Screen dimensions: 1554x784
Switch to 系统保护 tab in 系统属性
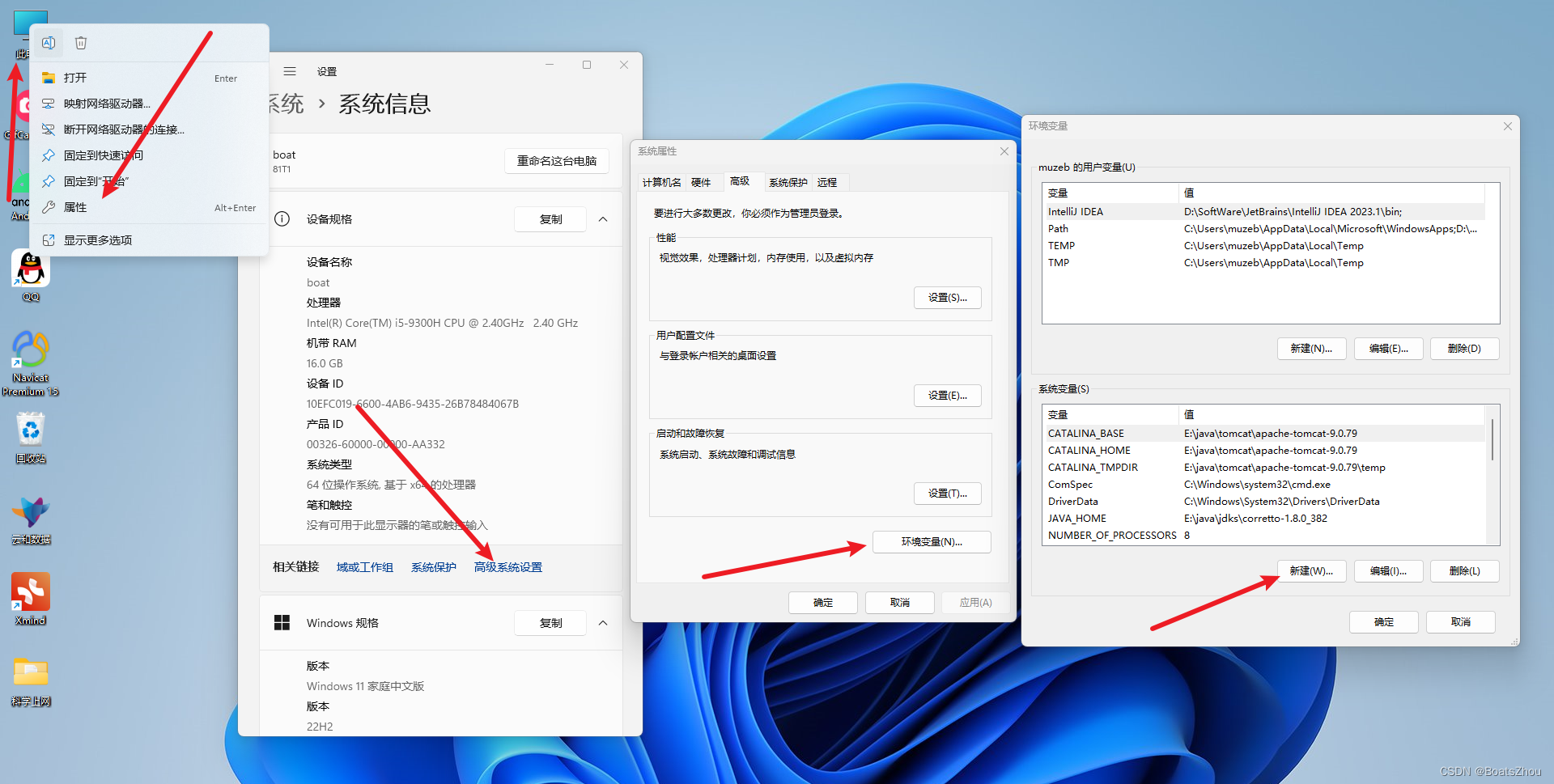pos(788,183)
